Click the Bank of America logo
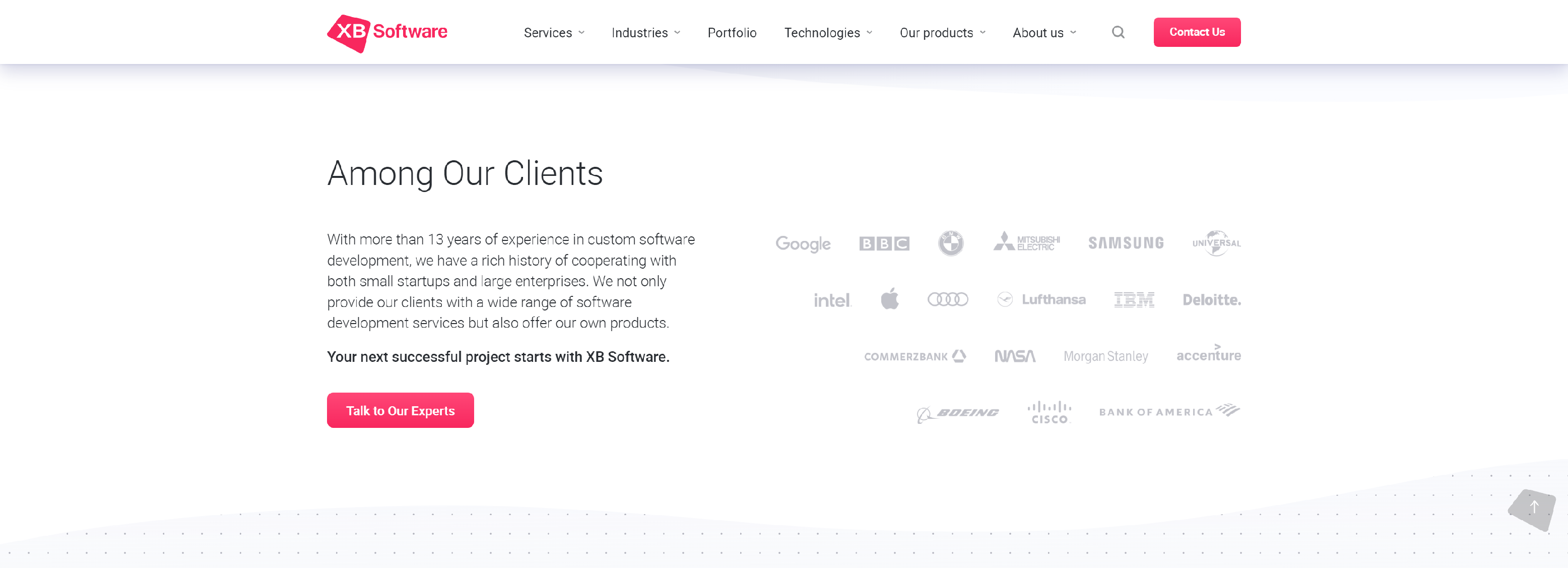 click(1169, 410)
